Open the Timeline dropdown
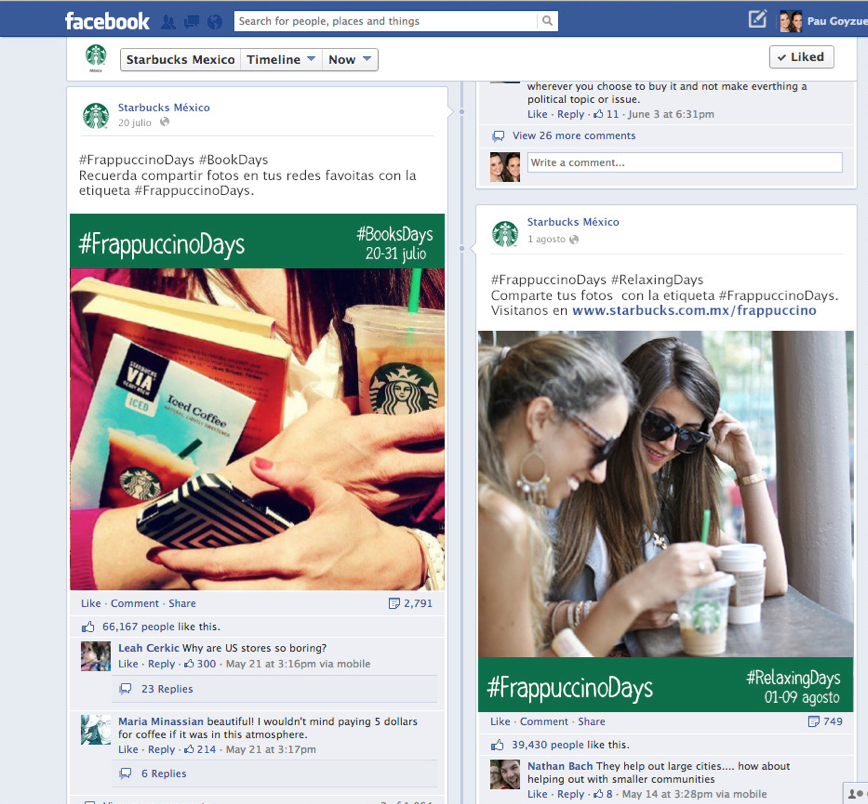The width and height of the screenshot is (868, 804). coord(281,59)
